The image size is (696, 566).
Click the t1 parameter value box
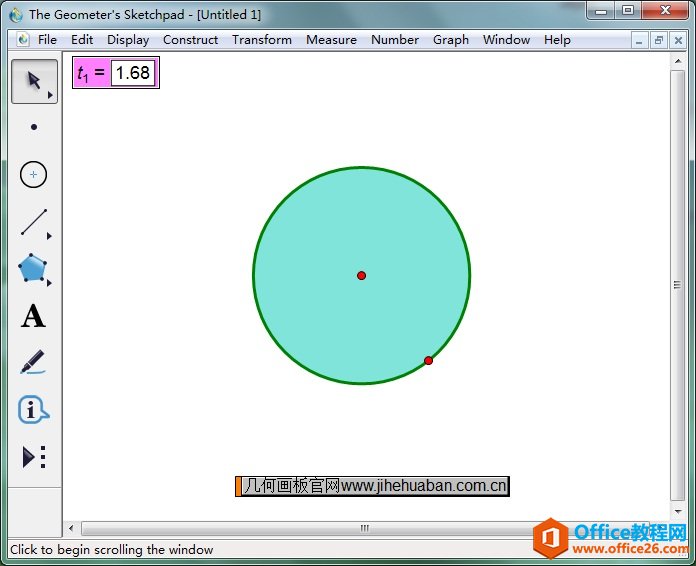pos(133,73)
